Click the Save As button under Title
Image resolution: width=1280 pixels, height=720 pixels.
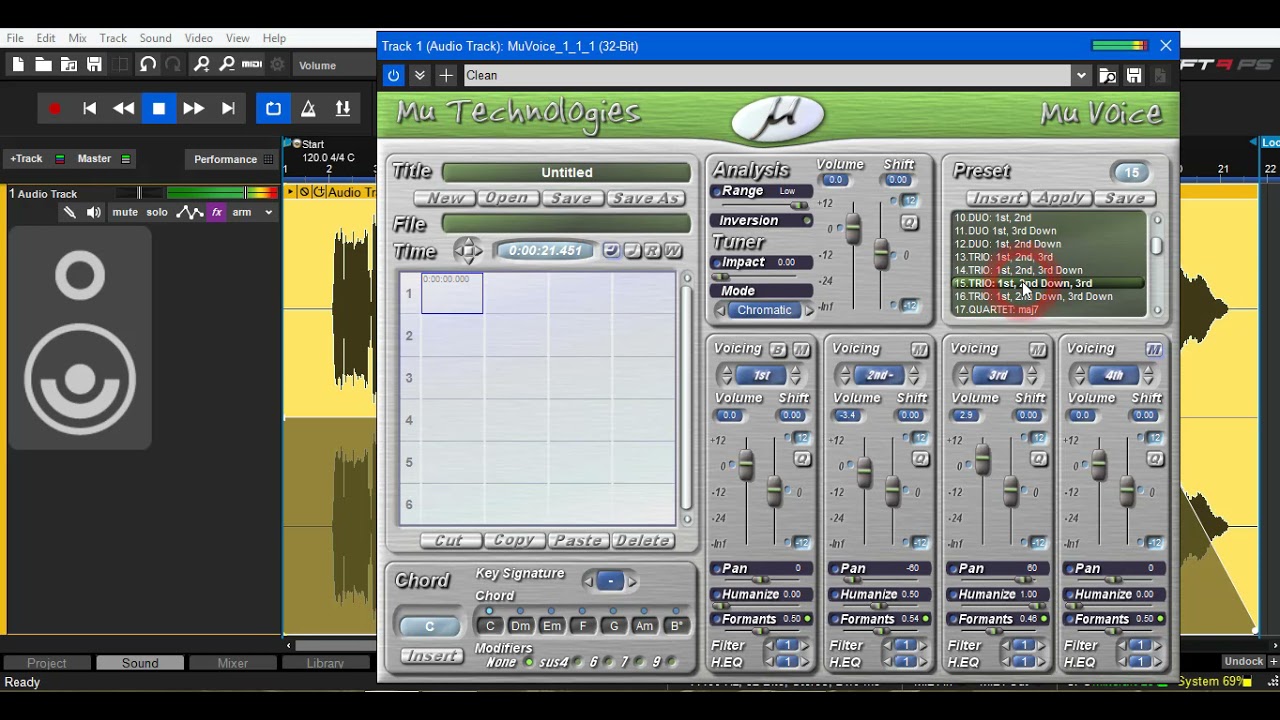[x=645, y=198]
